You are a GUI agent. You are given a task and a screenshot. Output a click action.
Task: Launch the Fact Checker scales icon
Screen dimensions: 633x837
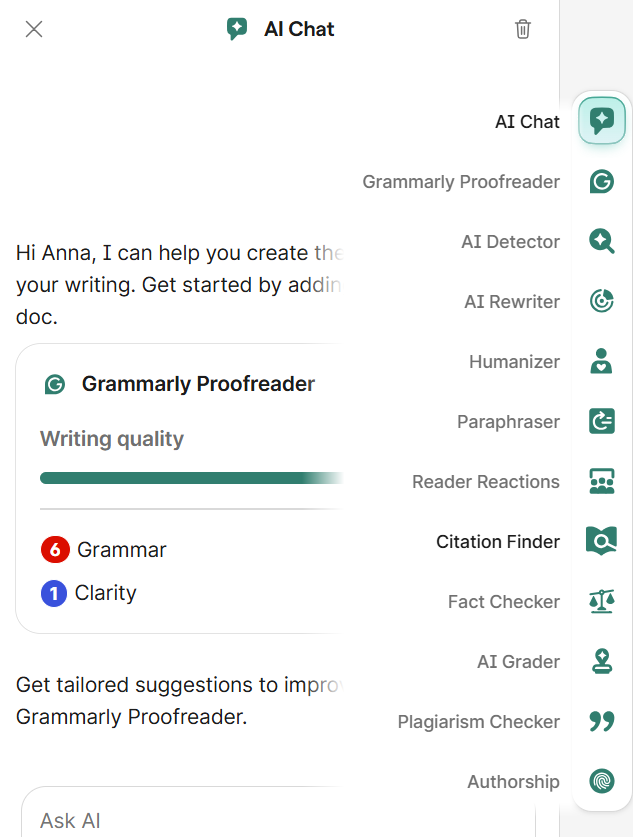point(601,602)
